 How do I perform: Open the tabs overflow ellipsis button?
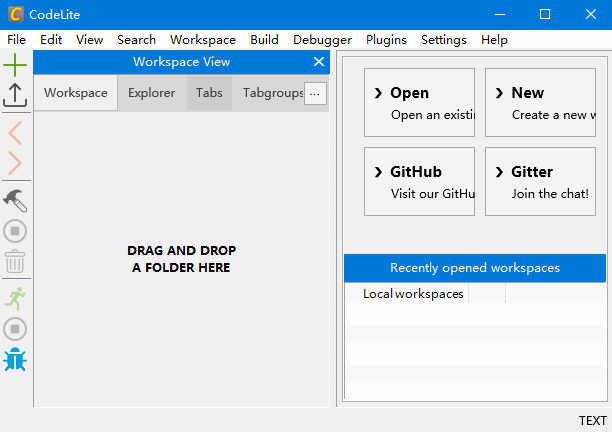[314, 93]
